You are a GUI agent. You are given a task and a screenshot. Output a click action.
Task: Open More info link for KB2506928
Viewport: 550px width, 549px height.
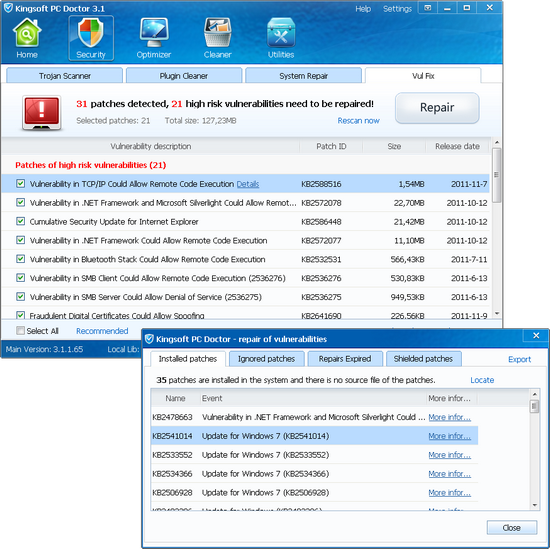450,493
